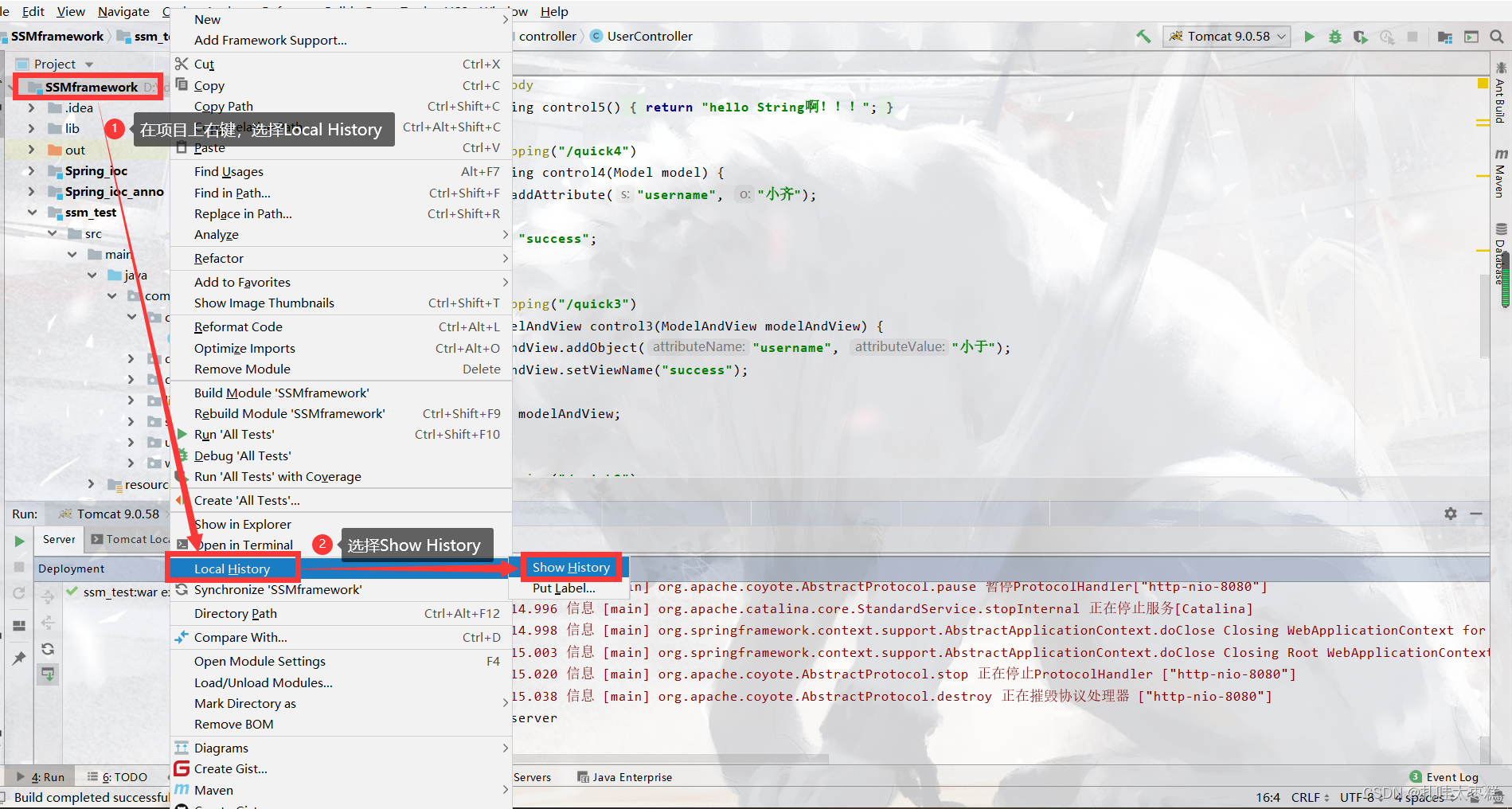
Task: Click CRLF line separator in status bar
Action: pos(1311,797)
